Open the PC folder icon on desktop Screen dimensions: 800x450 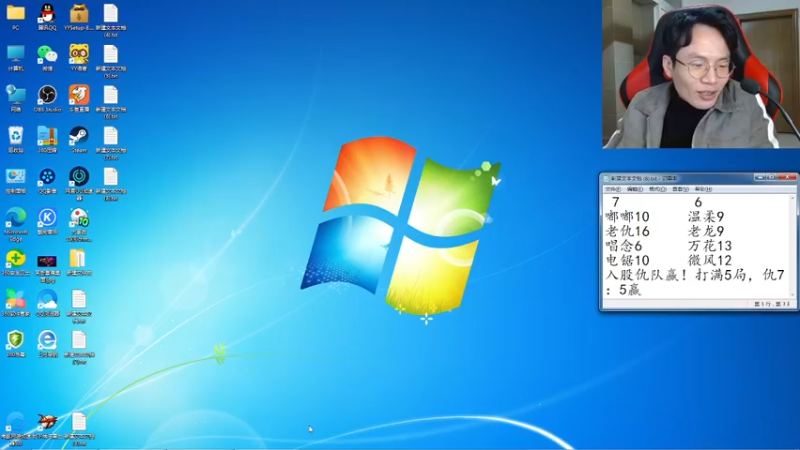coord(16,16)
